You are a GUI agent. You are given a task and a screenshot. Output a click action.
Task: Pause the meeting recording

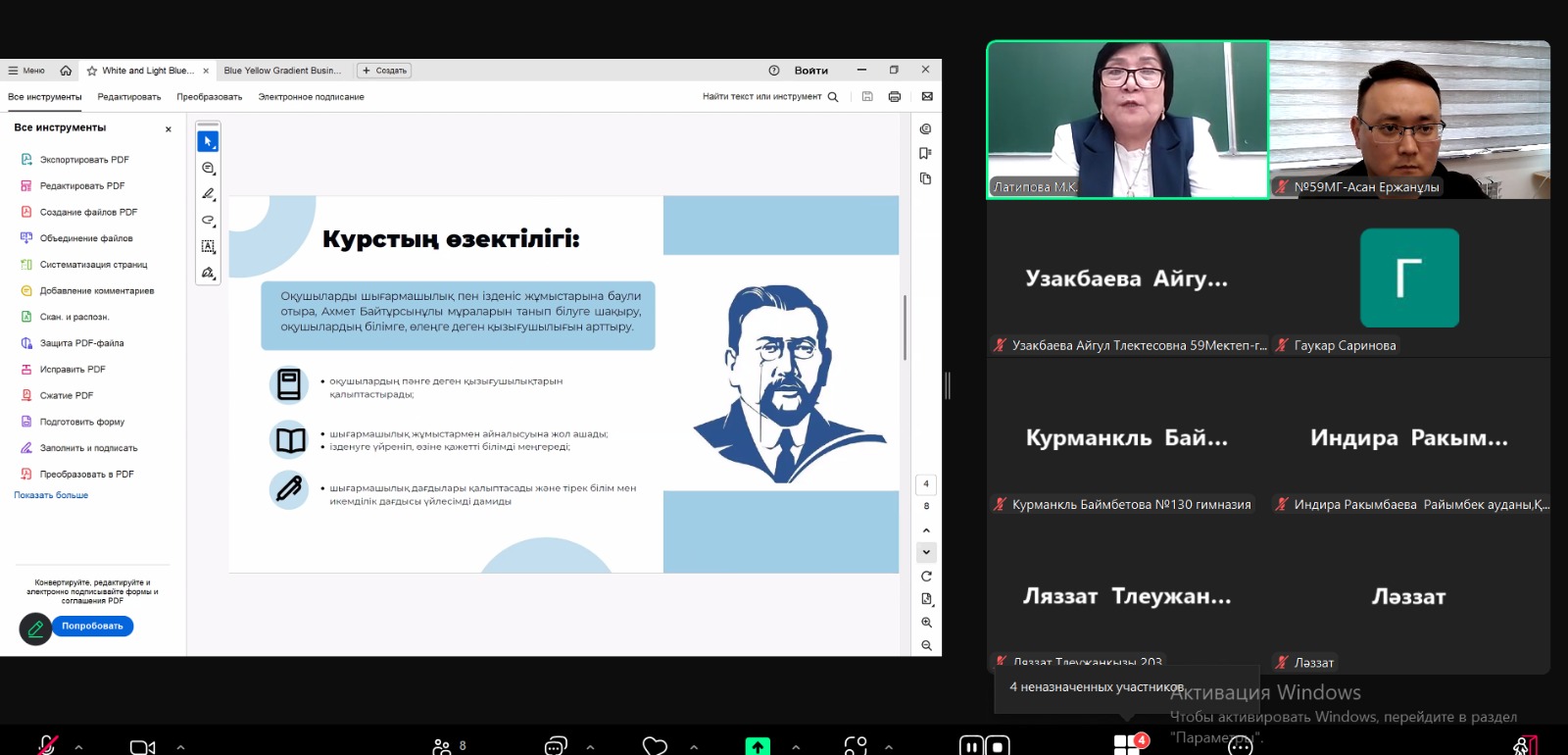click(x=970, y=746)
